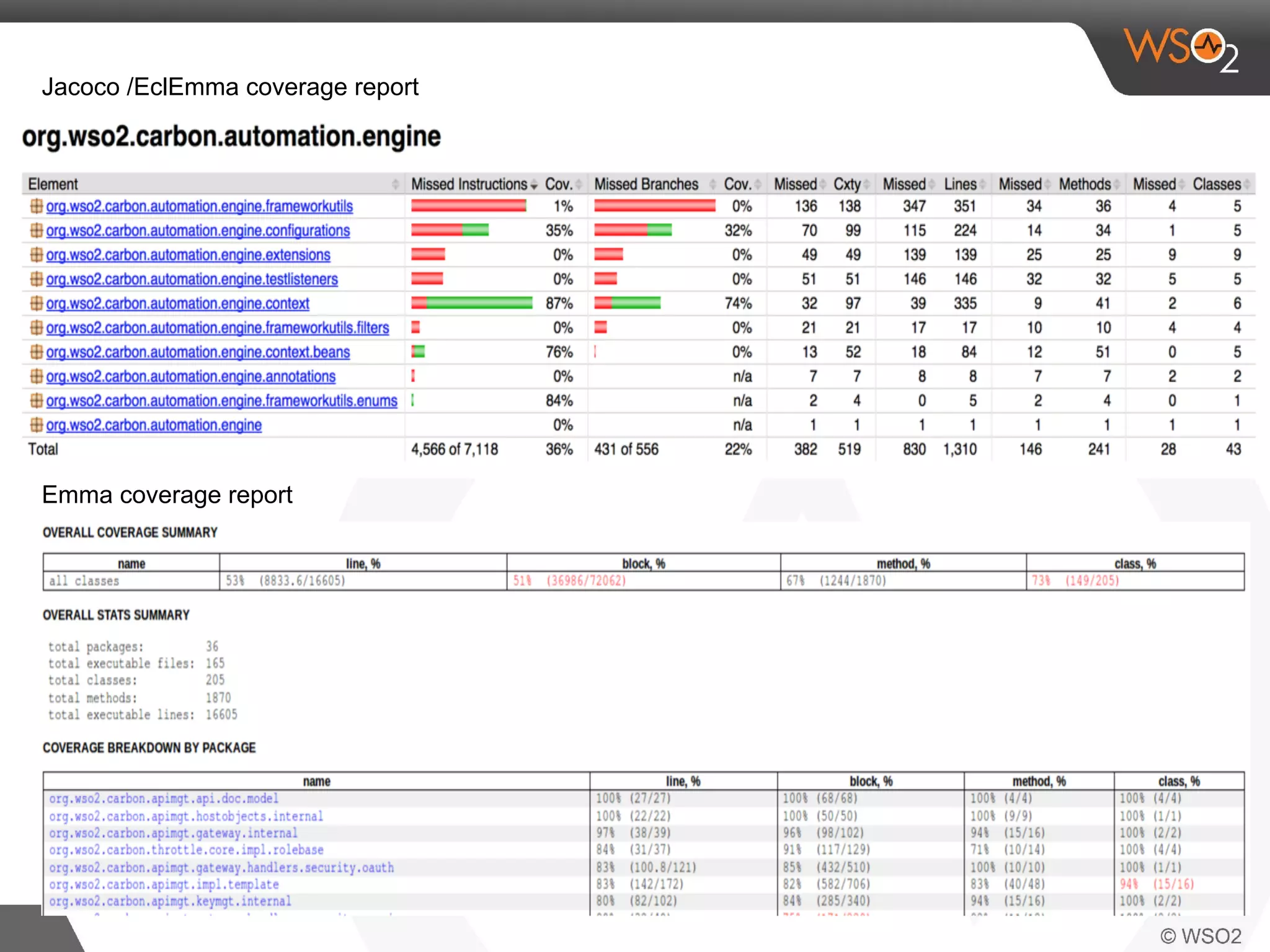Click red class value '94% (15/16)'
Viewport: 1270px width, 952px height.
(1157, 884)
